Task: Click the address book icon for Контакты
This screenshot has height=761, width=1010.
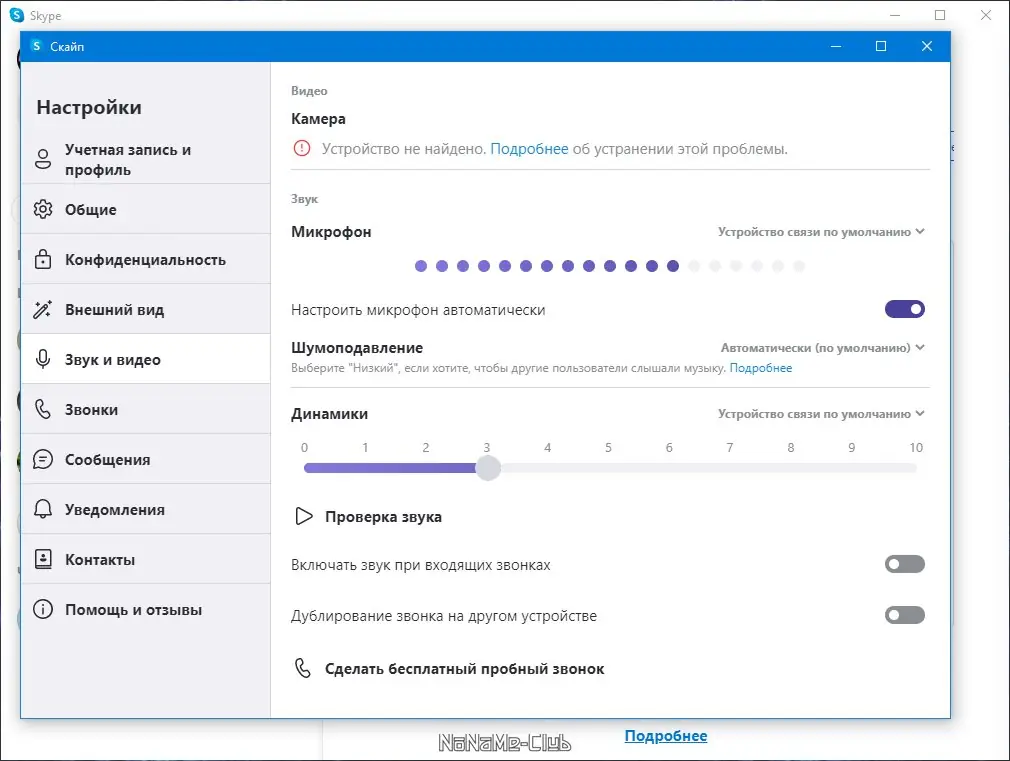Action: (x=43, y=559)
